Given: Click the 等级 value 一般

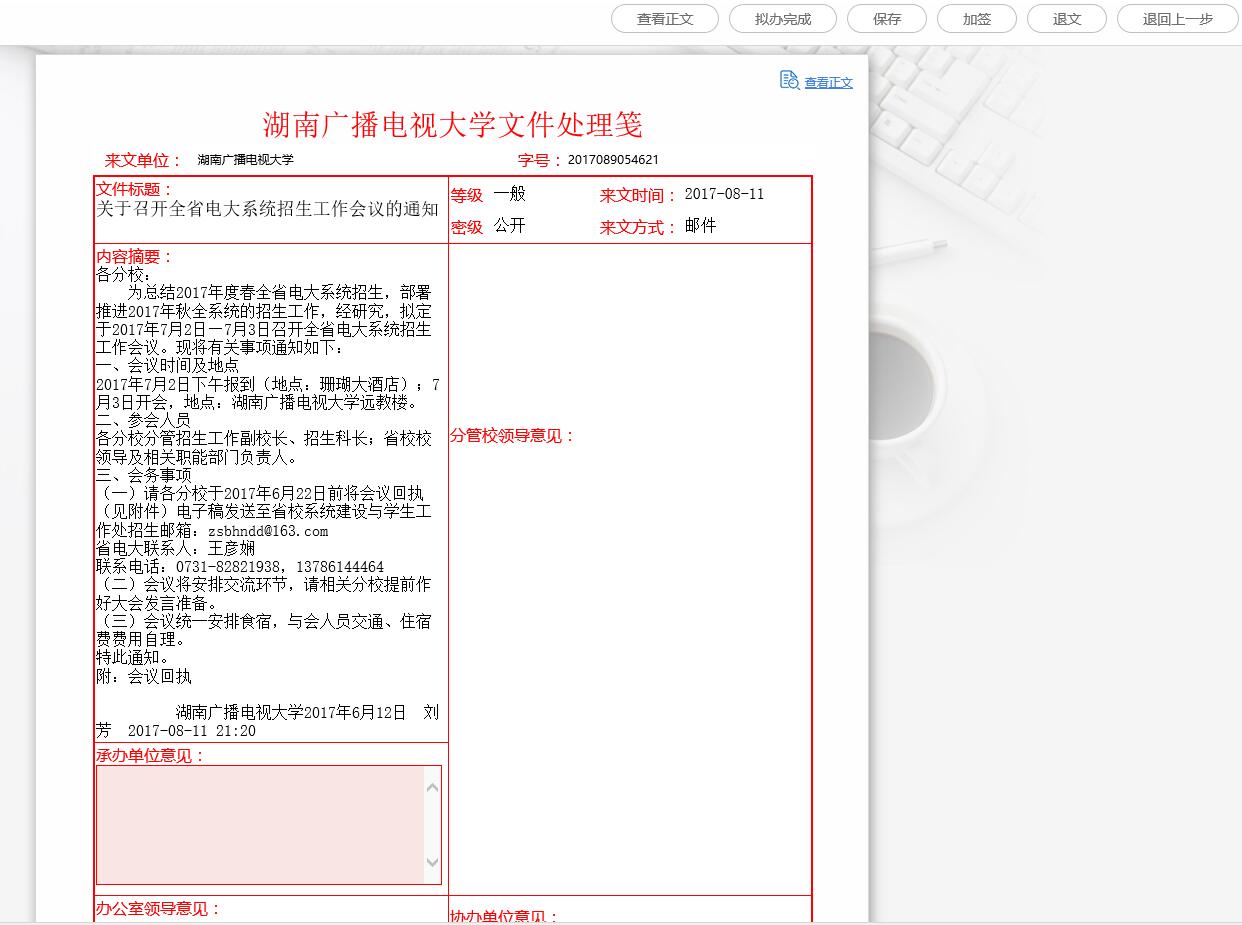Looking at the screenshot, I should [x=509, y=194].
